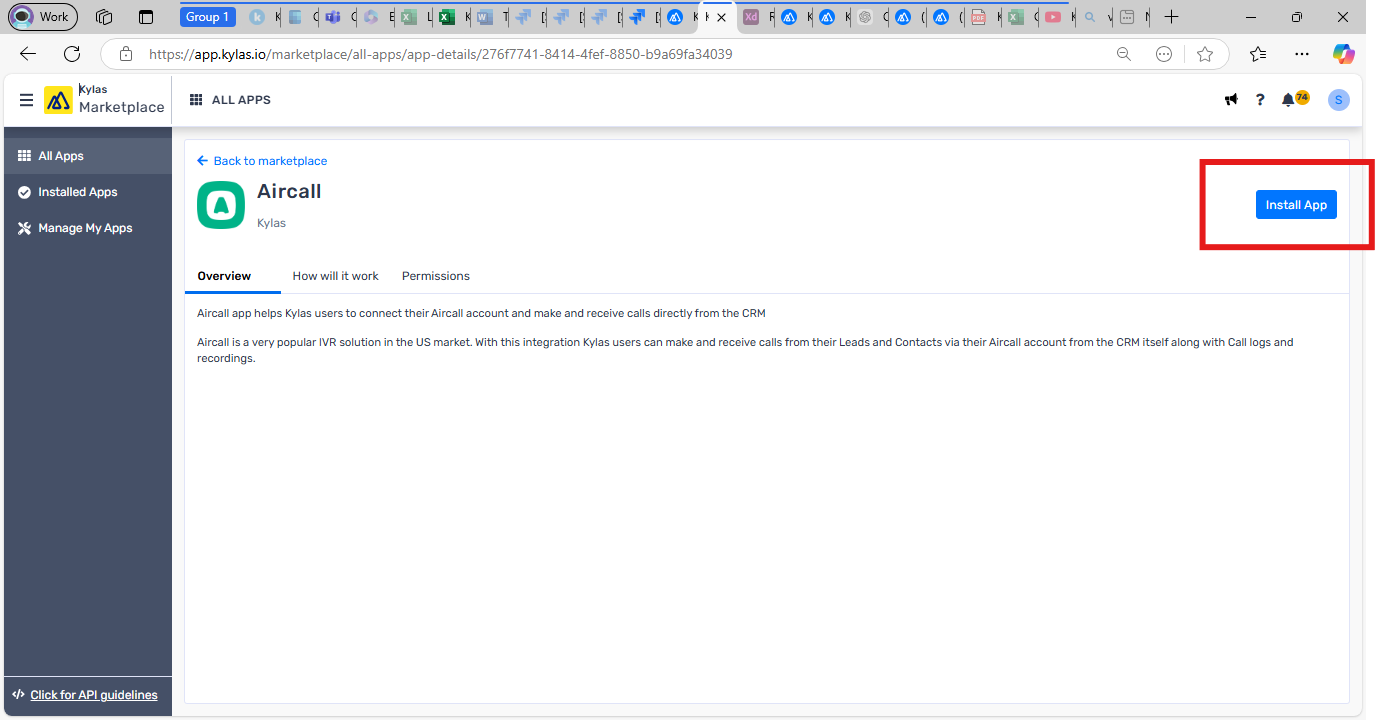
Task: Switch to the YouTube tab
Action: point(1059,17)
